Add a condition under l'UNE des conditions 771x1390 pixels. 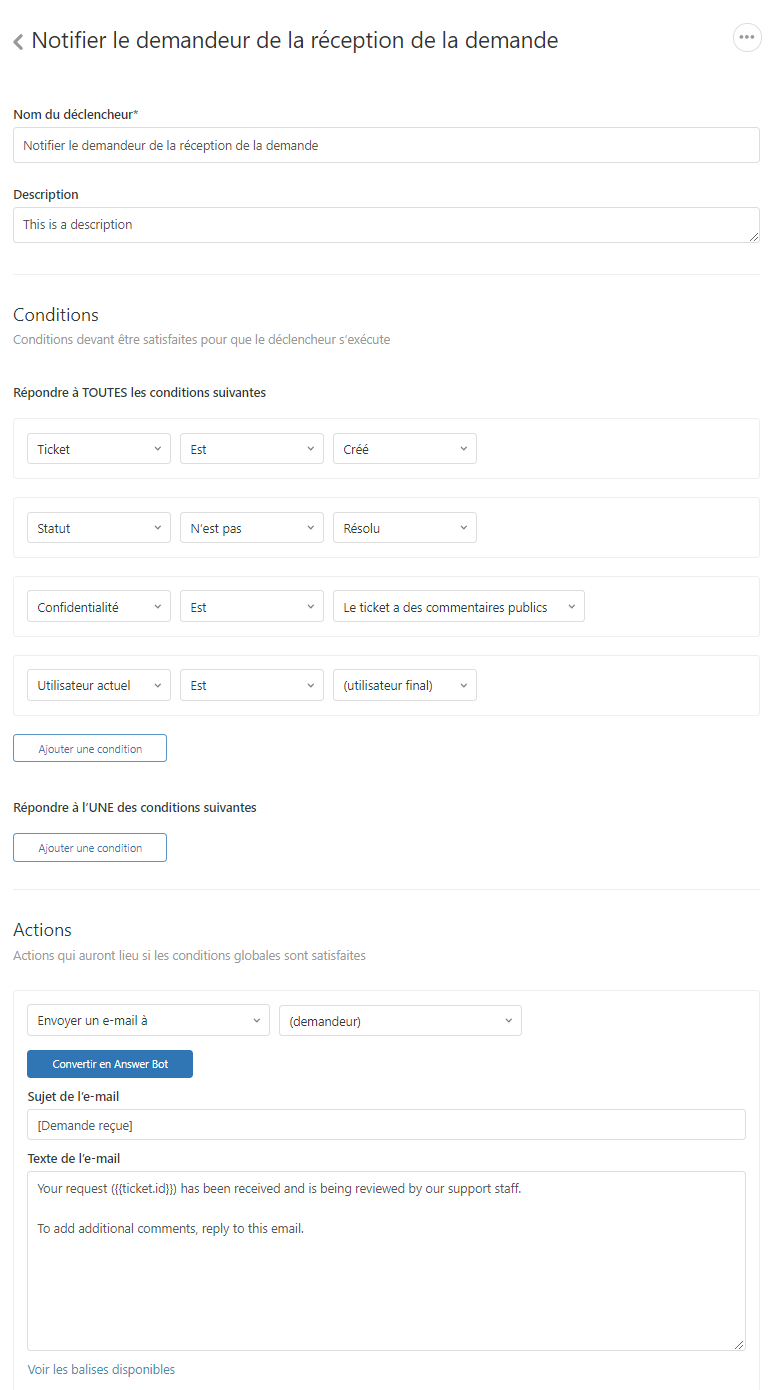90,848
